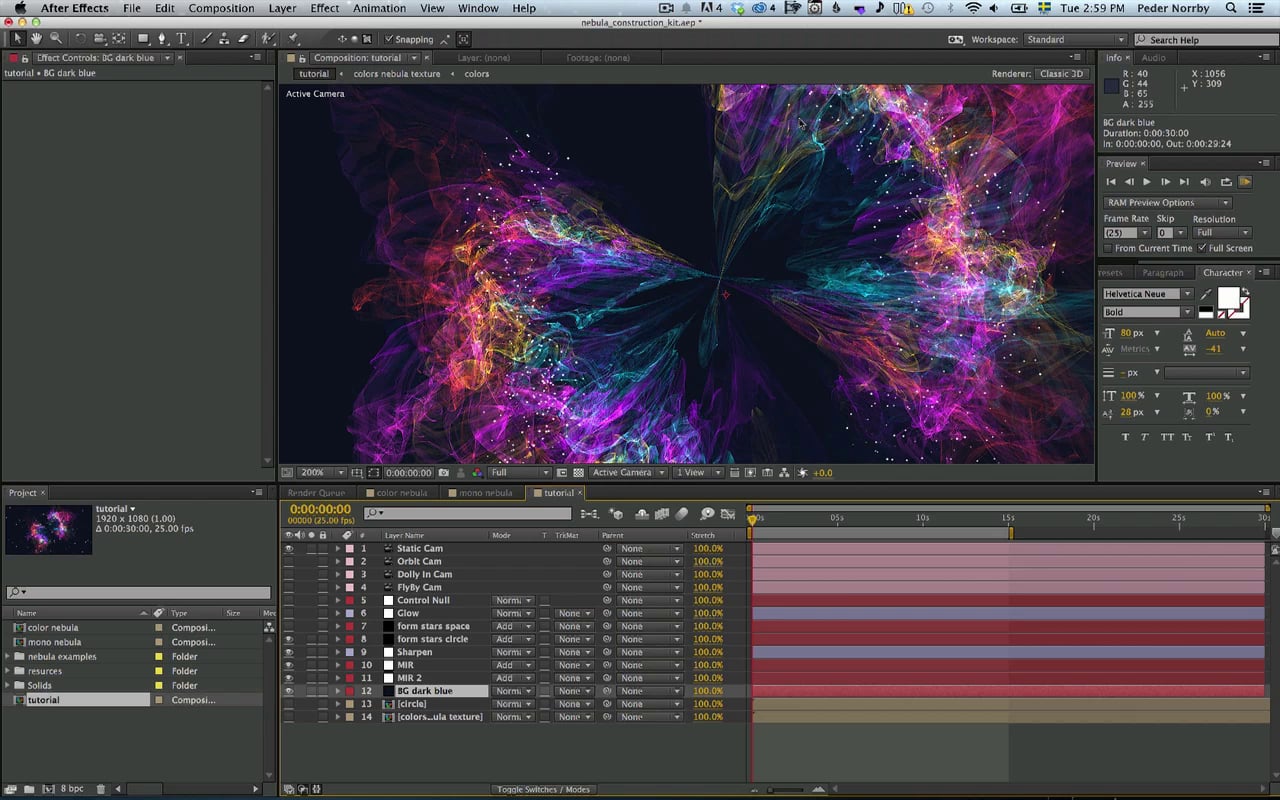Image resolution: width=1280 pixels, height=800 pixels.
Task: Open the Composition menu
Action: coord(221,8)
